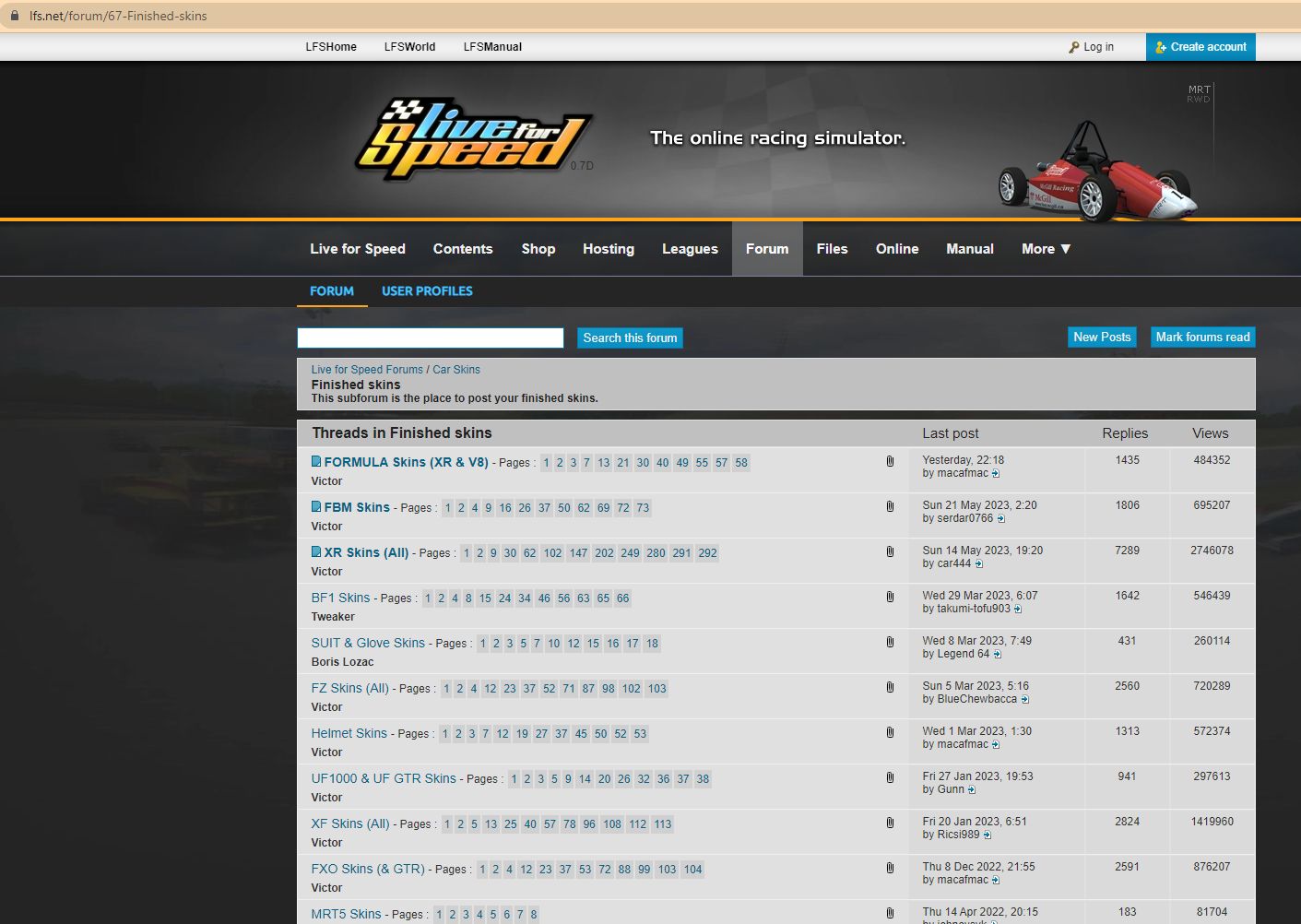Open last post arrow beside takumi-tofu903
The image size is (1301, 924).
point(1018,610)
